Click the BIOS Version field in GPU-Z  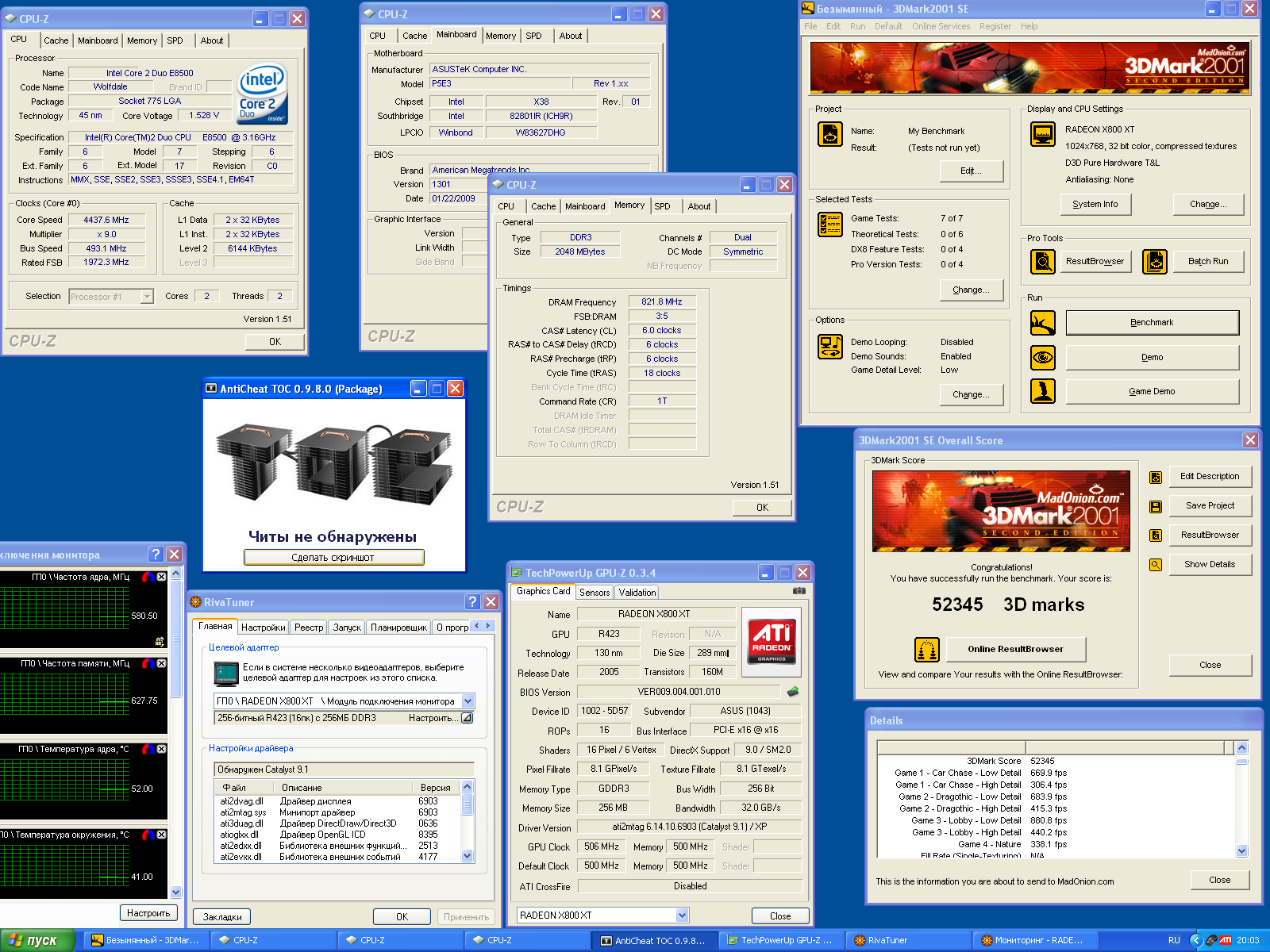click(x=679, y=692)
